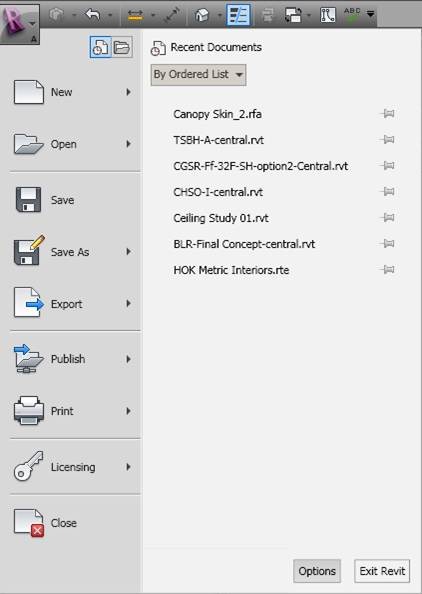Click the Switch Windows toolbar icon
Image resolution: width=422 pixels, height=594 pixels.
click(x=293, y=15)
